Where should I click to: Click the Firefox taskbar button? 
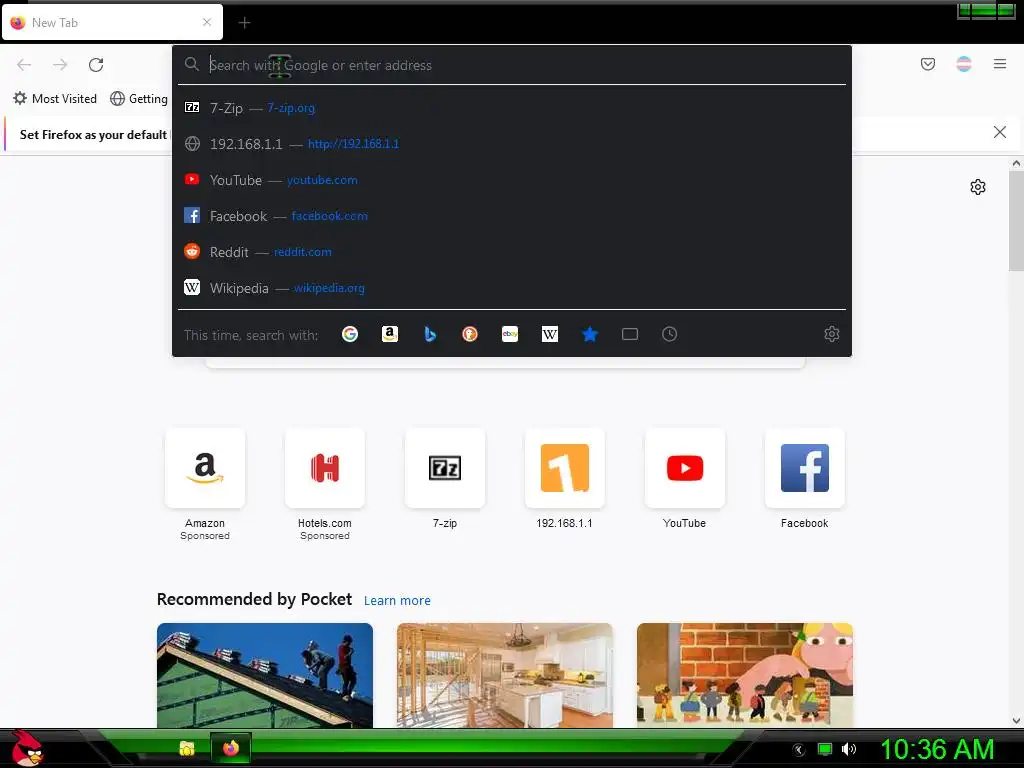231,748
